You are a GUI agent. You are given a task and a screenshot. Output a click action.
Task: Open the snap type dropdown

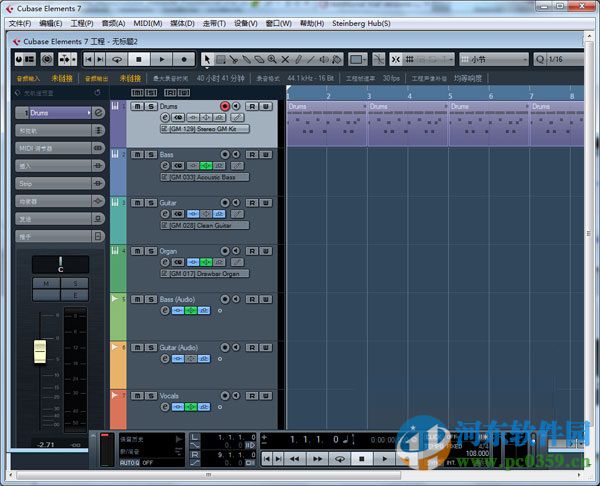click(431, 59)
